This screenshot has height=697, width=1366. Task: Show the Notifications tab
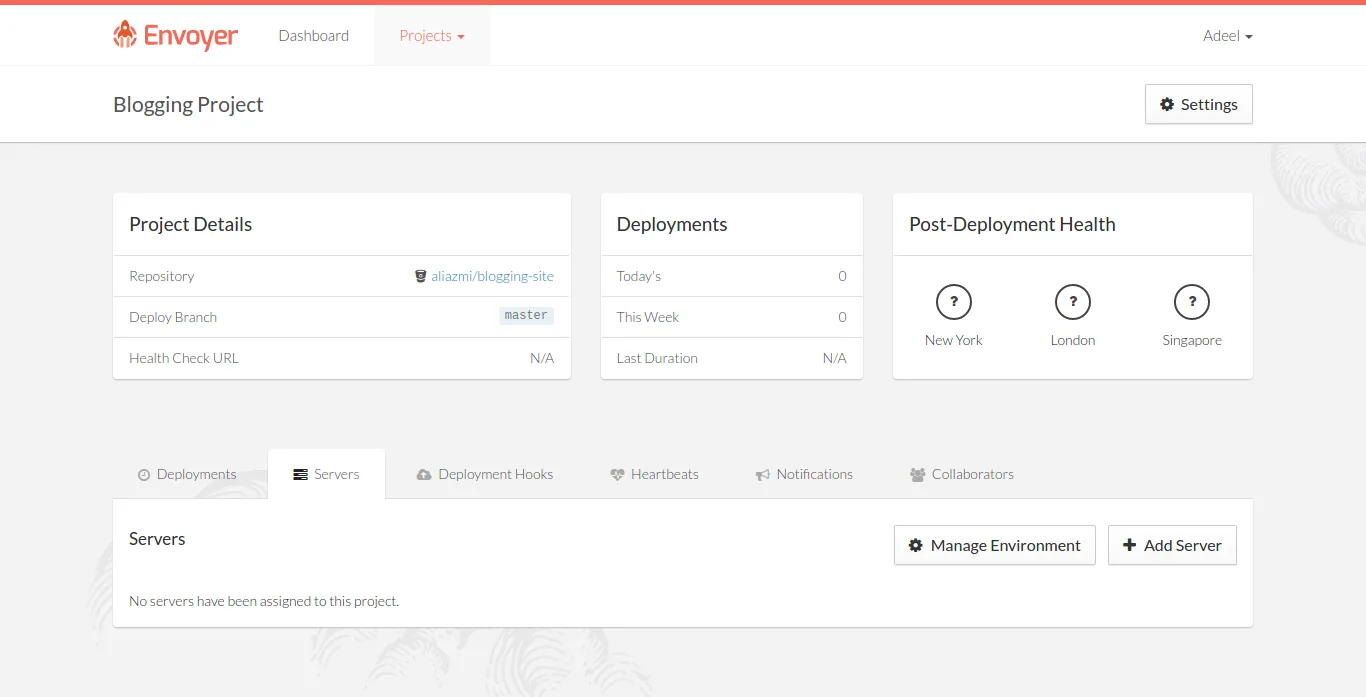(x=804, y=474)
